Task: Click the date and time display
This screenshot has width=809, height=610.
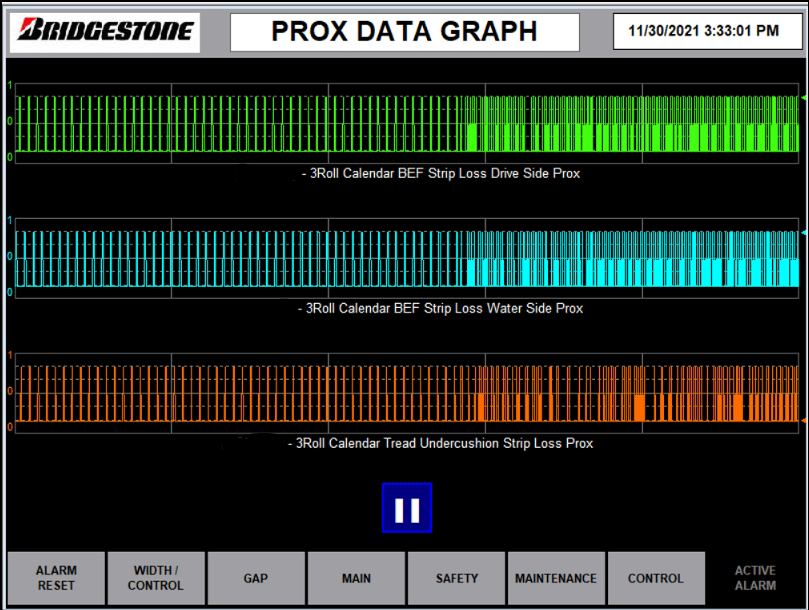Action: click(703, 31)
